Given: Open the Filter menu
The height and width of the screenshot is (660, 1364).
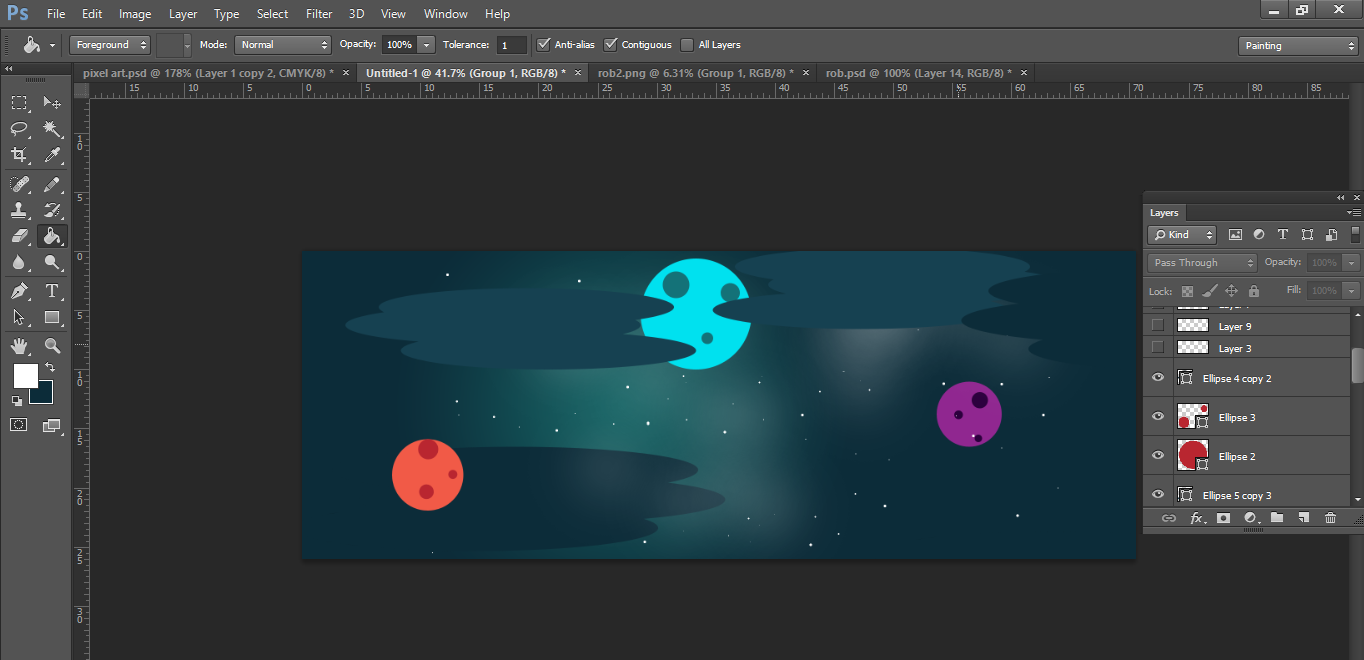Looking at the screenshot, I should [319, 14].
